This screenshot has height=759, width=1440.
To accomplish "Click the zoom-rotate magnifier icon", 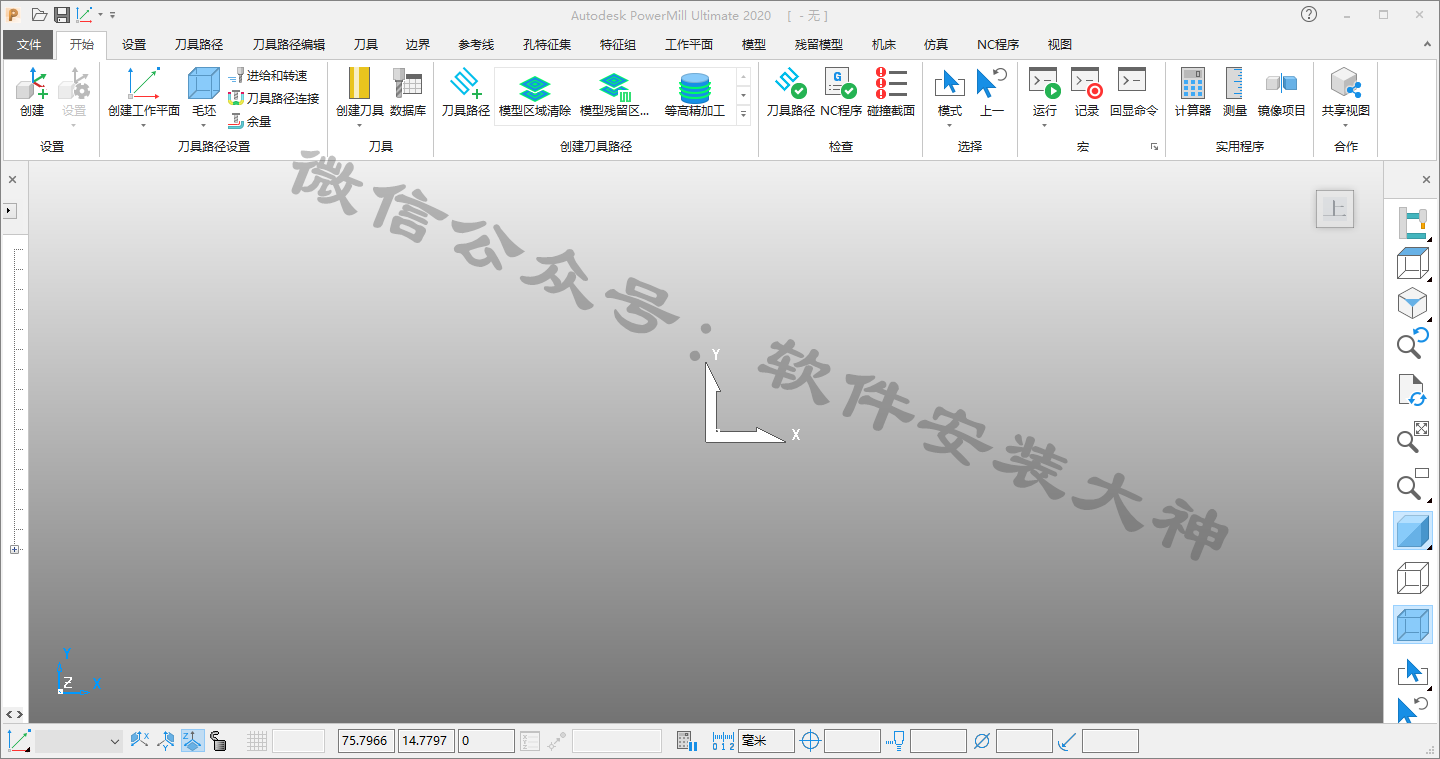I will point(1412,342).
